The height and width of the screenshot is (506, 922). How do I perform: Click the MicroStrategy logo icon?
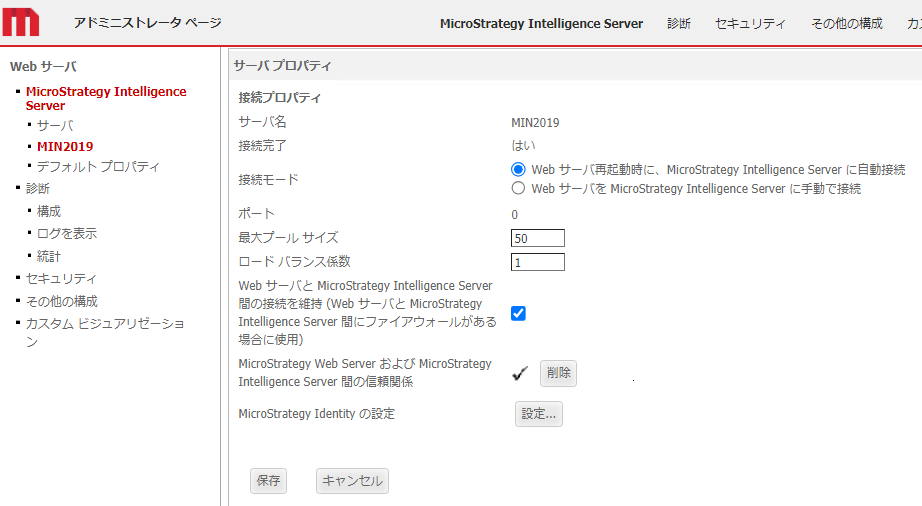[x=21, y=22]
